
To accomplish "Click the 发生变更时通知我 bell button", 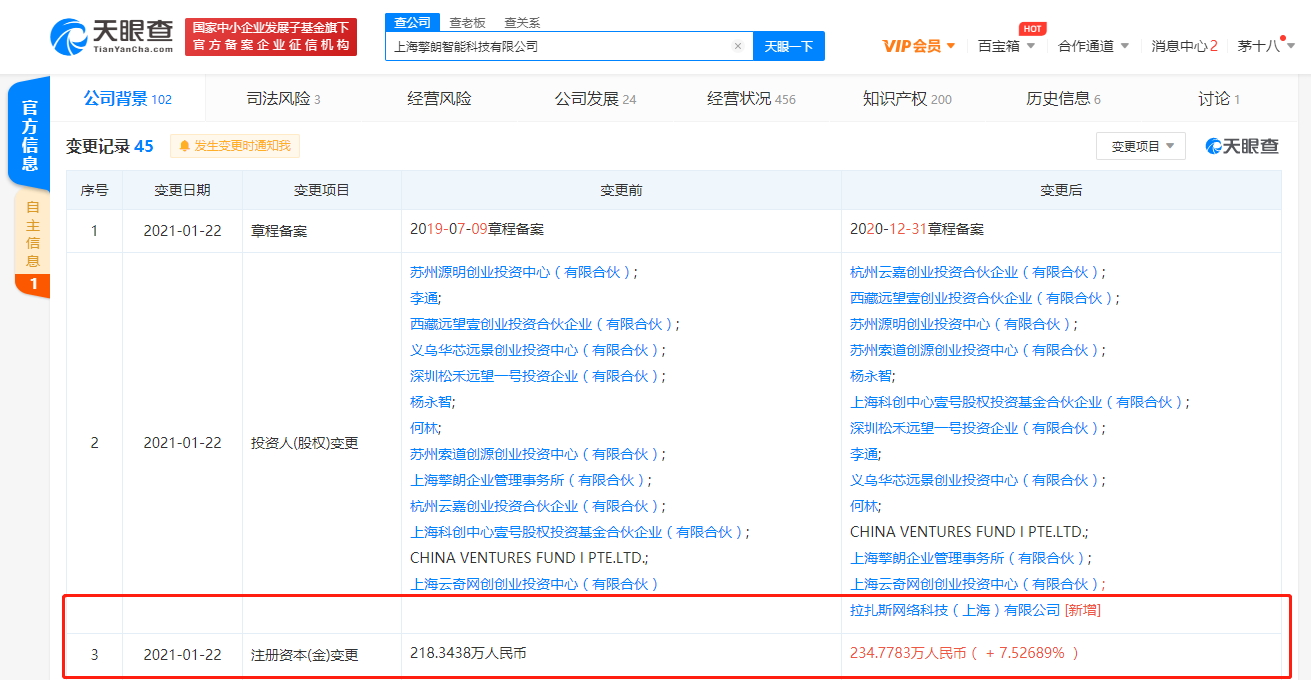I will [235, 146].
